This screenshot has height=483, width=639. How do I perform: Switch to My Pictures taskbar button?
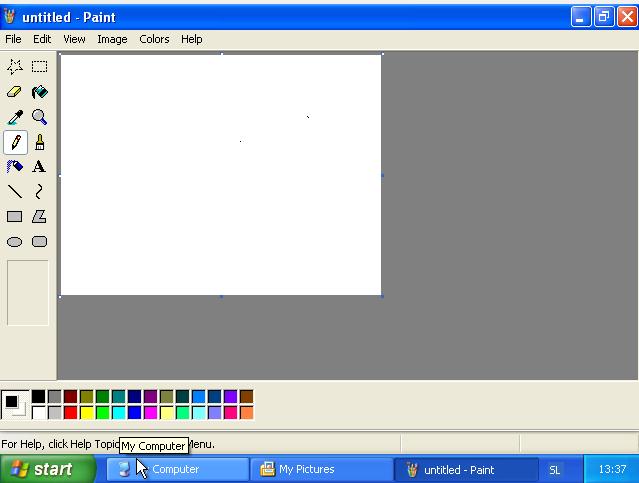tap(321, 469)
